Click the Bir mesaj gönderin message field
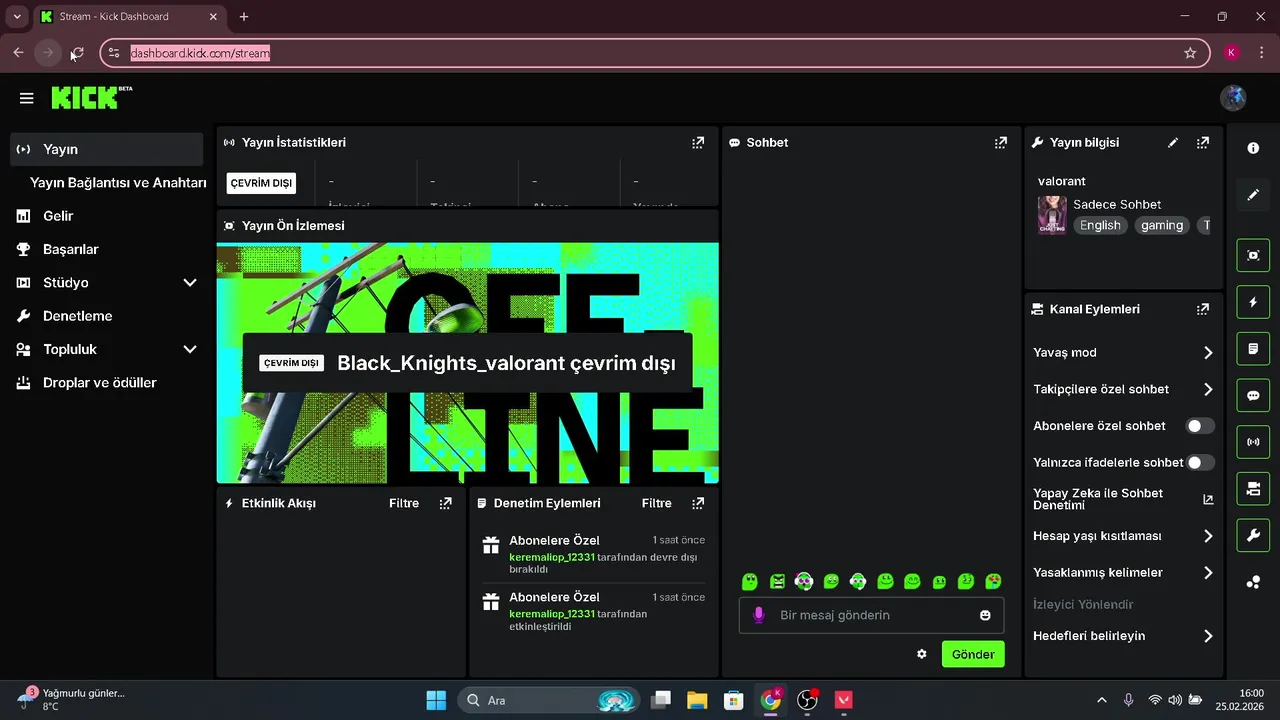The image size is (1280, 720). click(871, 615)
